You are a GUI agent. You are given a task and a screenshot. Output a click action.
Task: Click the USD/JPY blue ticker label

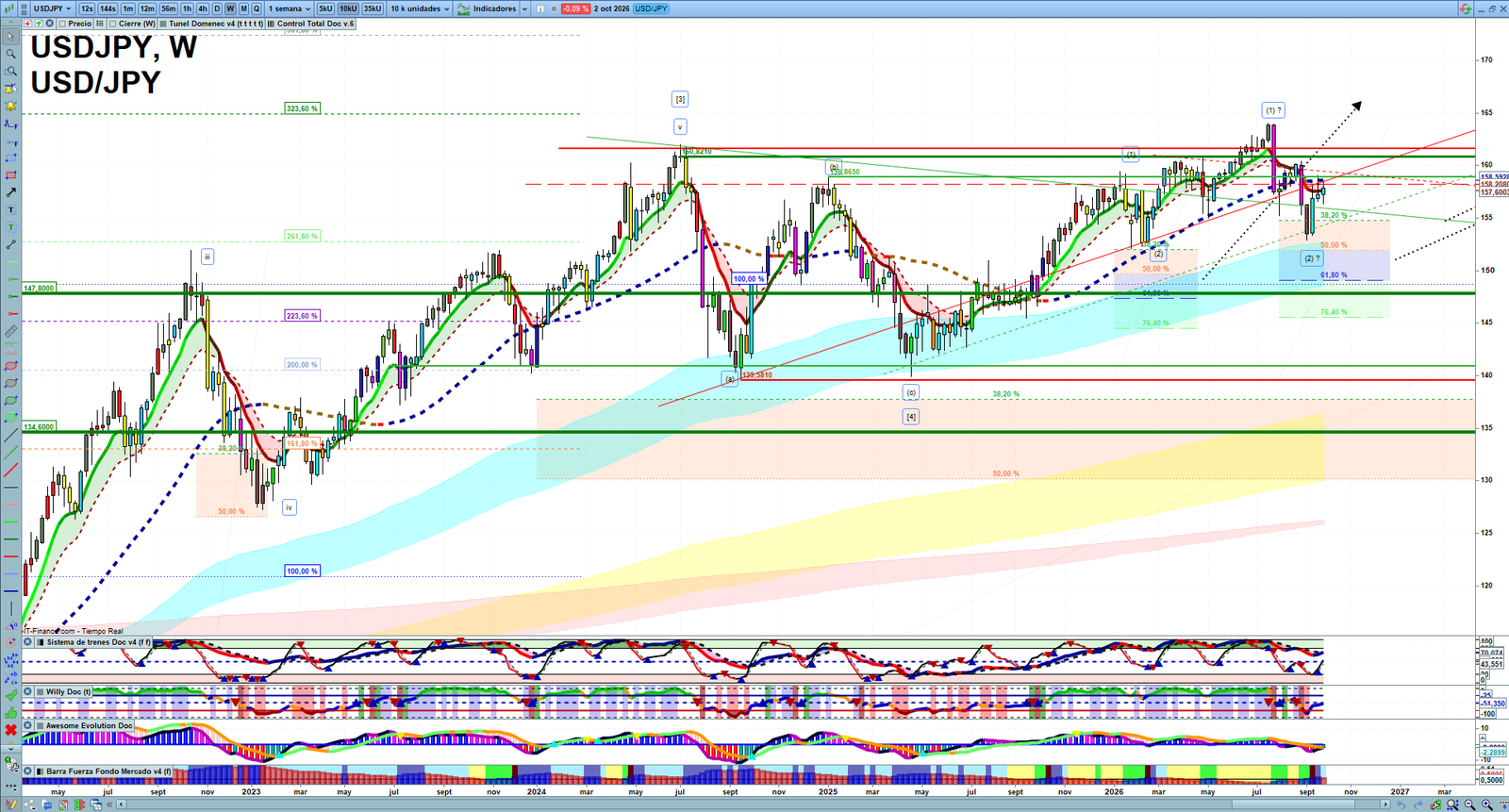pos(651,8)
